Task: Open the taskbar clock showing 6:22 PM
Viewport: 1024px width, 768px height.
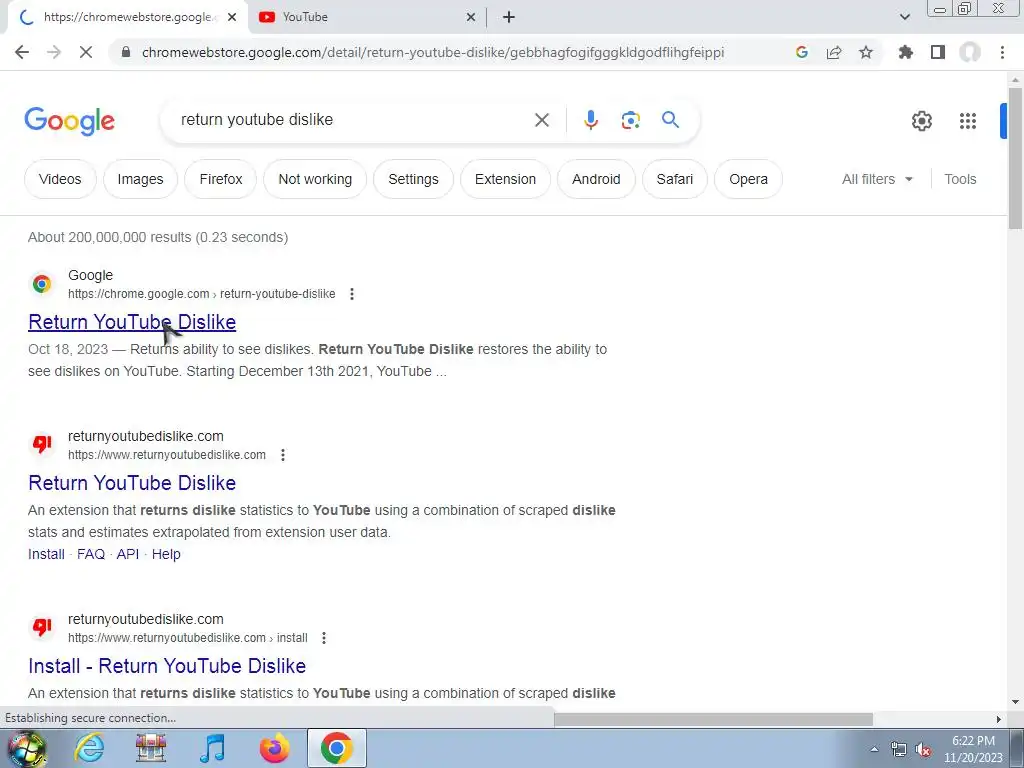Action: [973, 749]
